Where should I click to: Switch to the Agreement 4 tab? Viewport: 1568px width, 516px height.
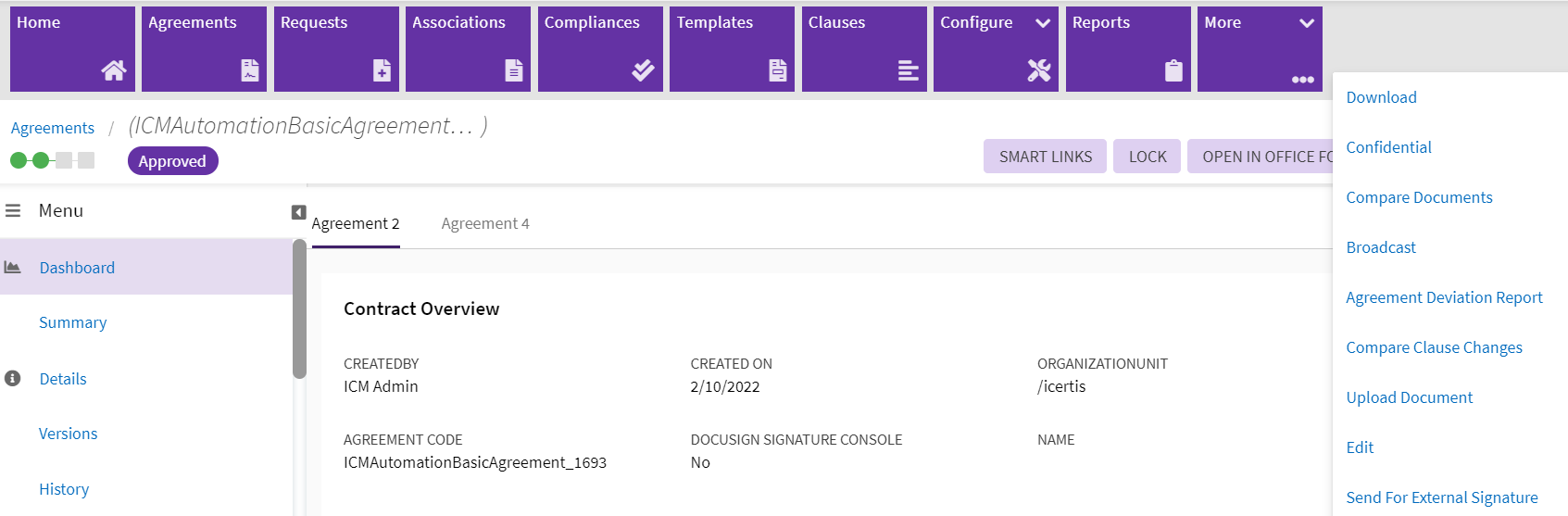[485, 223]
